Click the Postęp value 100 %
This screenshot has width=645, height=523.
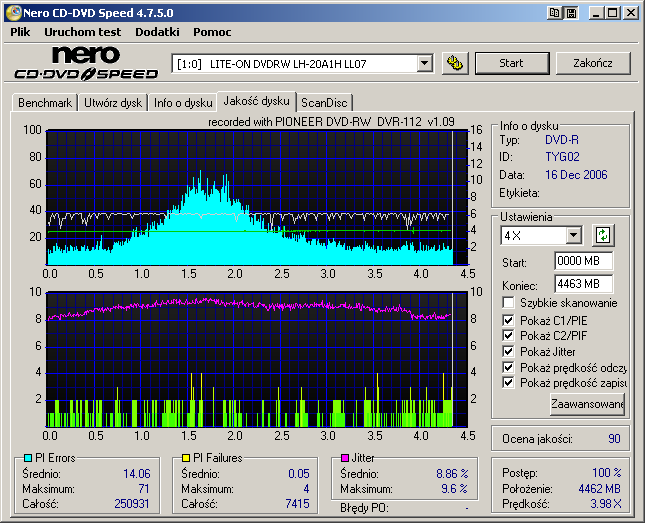pos(607,473)
